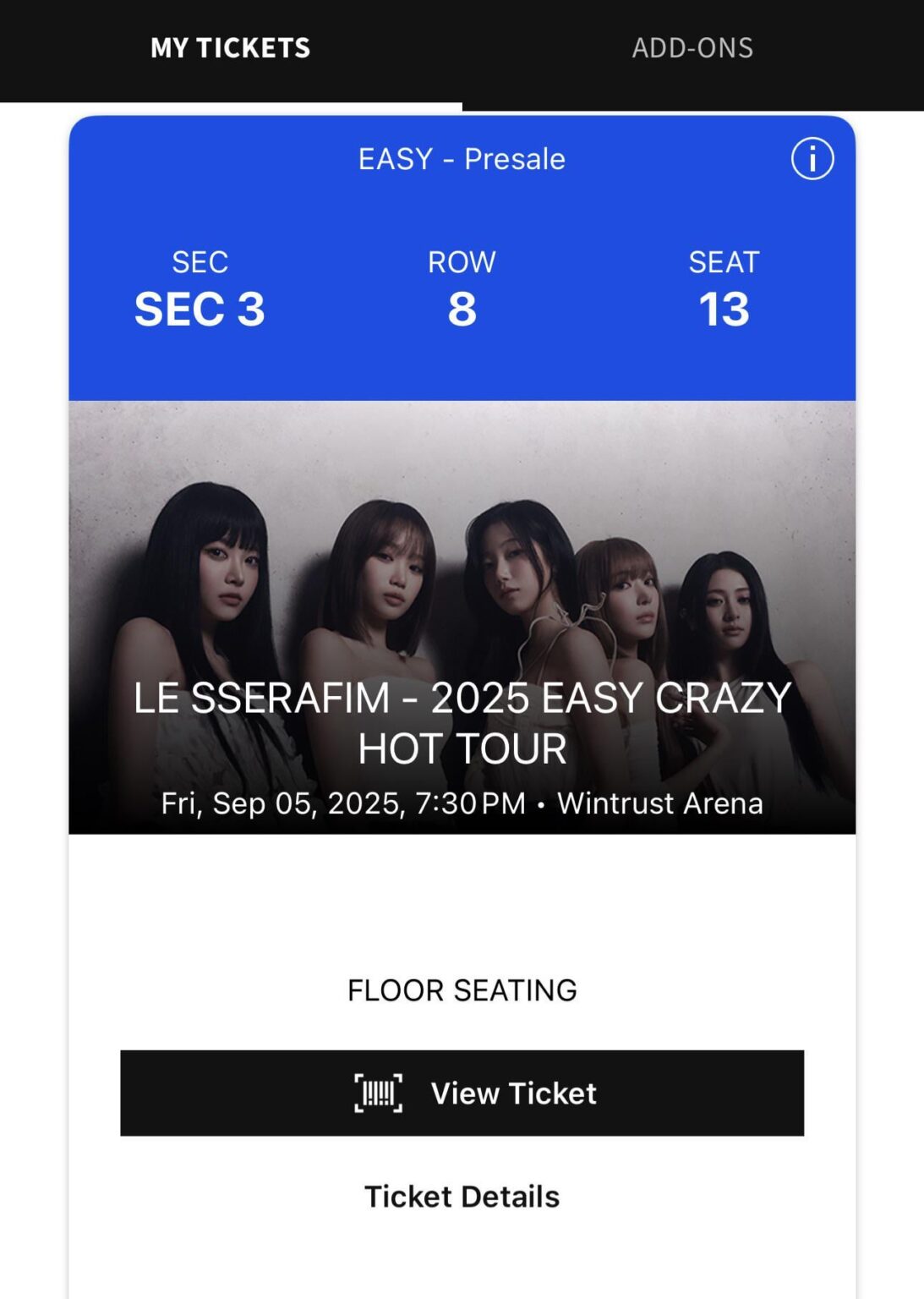Click the Wintrust Arena venue name
The image size is (924, 1299).
tap(659, 803)
